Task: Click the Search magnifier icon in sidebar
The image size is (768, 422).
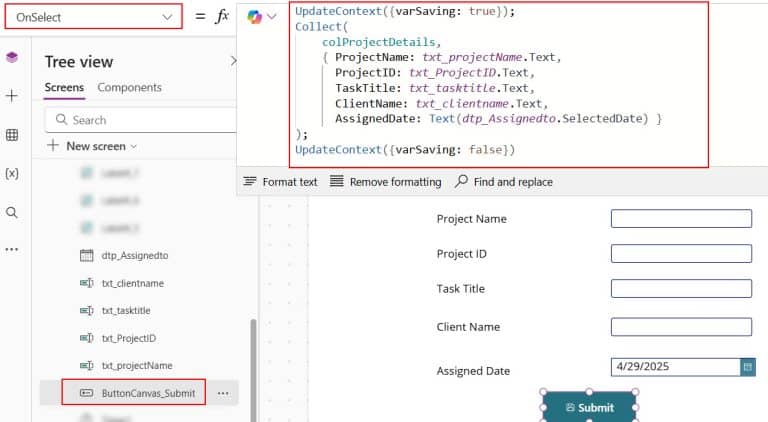Action: point(12,212)
